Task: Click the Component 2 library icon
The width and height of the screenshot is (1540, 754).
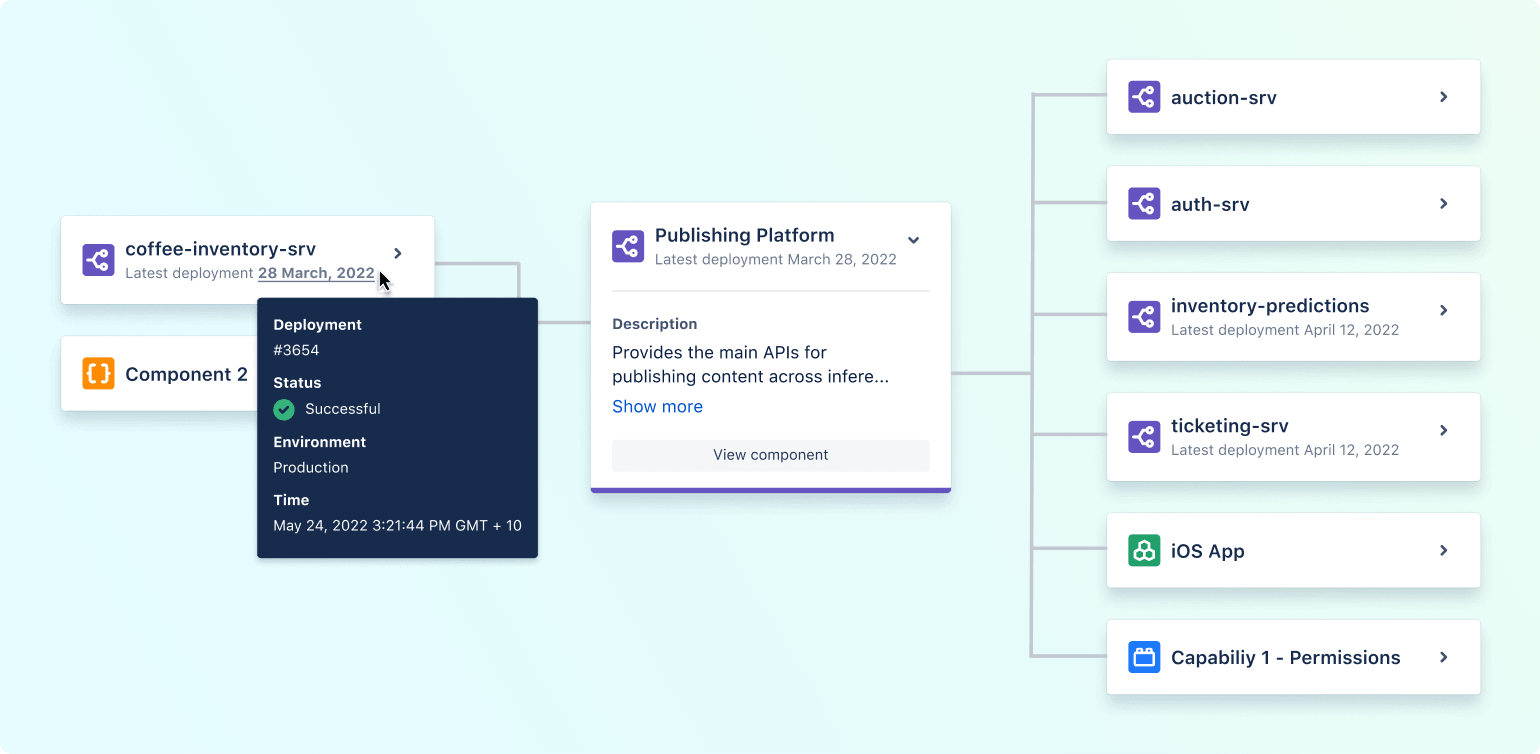Action: tap(98, 374)
